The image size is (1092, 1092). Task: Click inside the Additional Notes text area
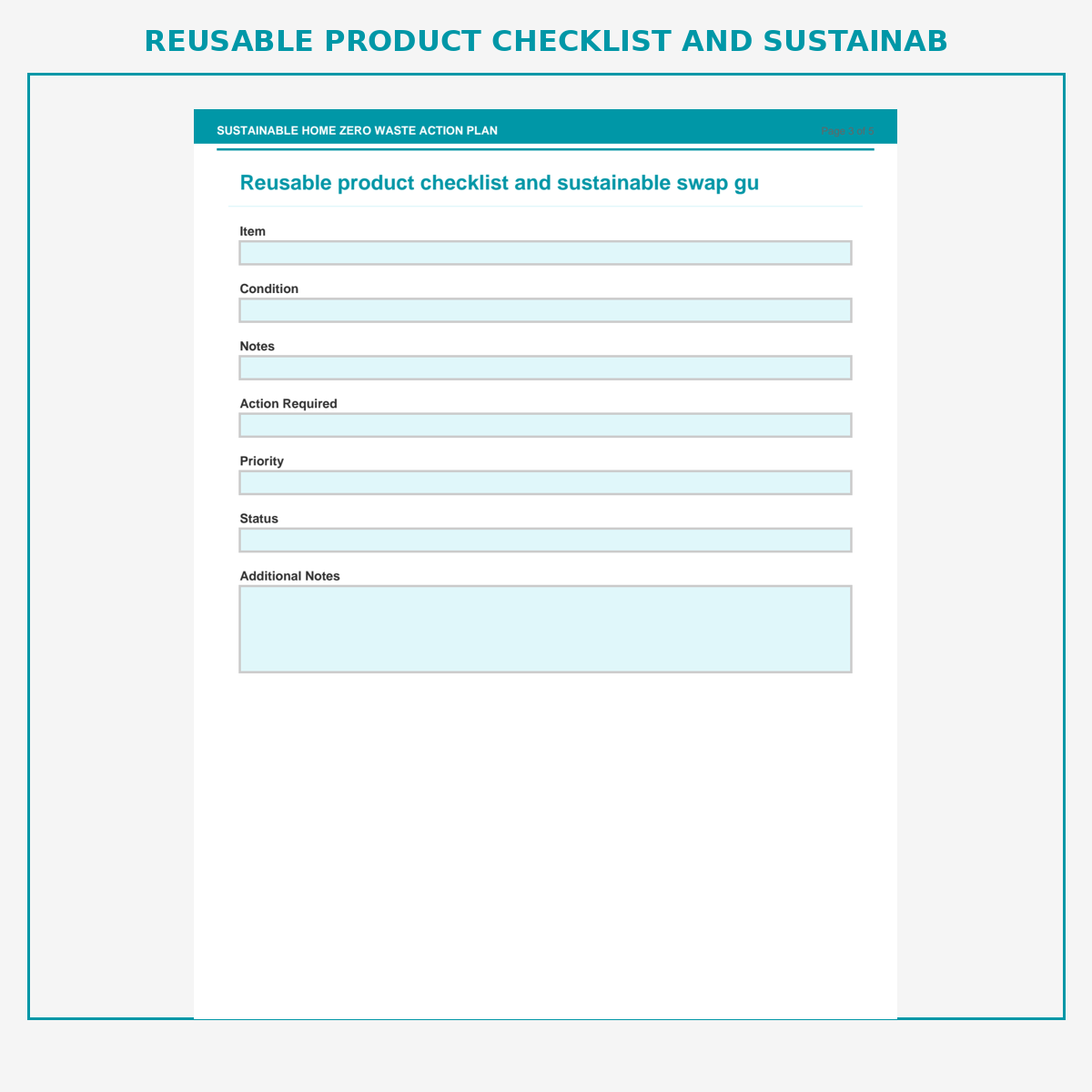[x=545, y=629]
